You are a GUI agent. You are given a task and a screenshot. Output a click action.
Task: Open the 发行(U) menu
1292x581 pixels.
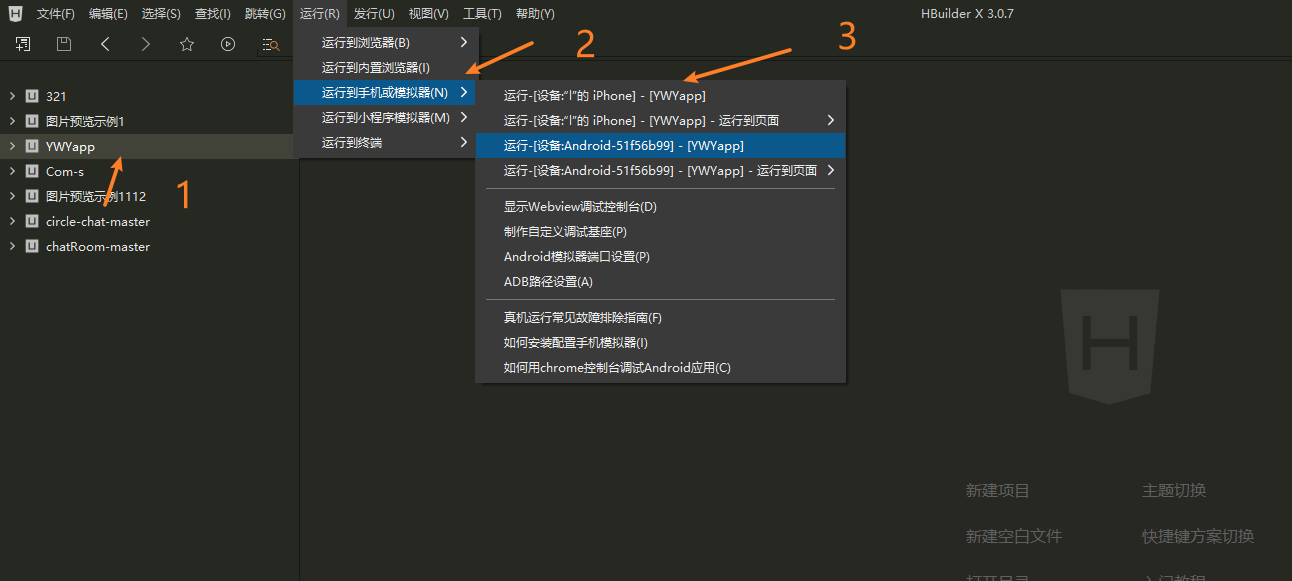click(x=374, y=14)
